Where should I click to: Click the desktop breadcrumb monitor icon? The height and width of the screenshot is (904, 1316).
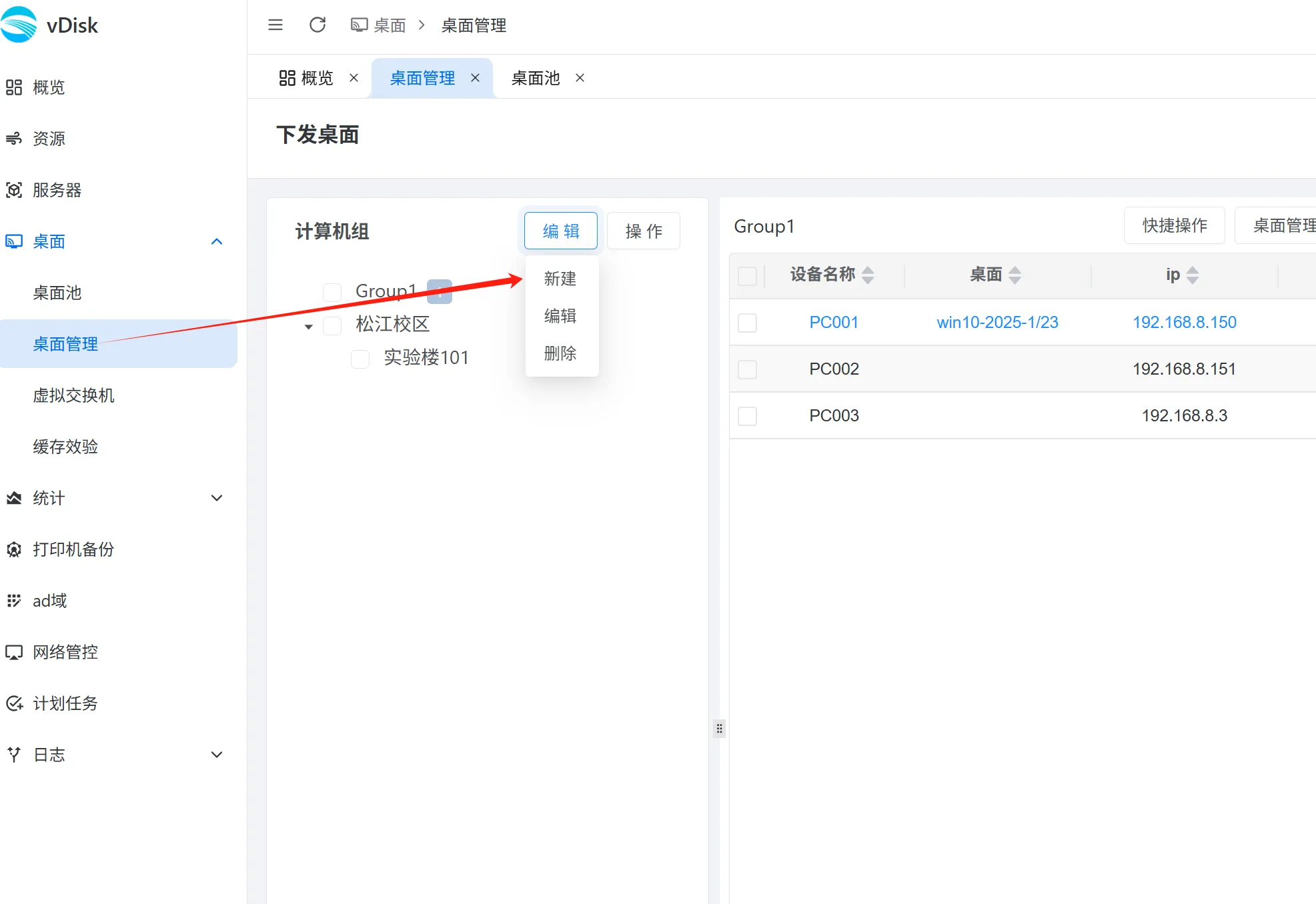coord(360,25)
